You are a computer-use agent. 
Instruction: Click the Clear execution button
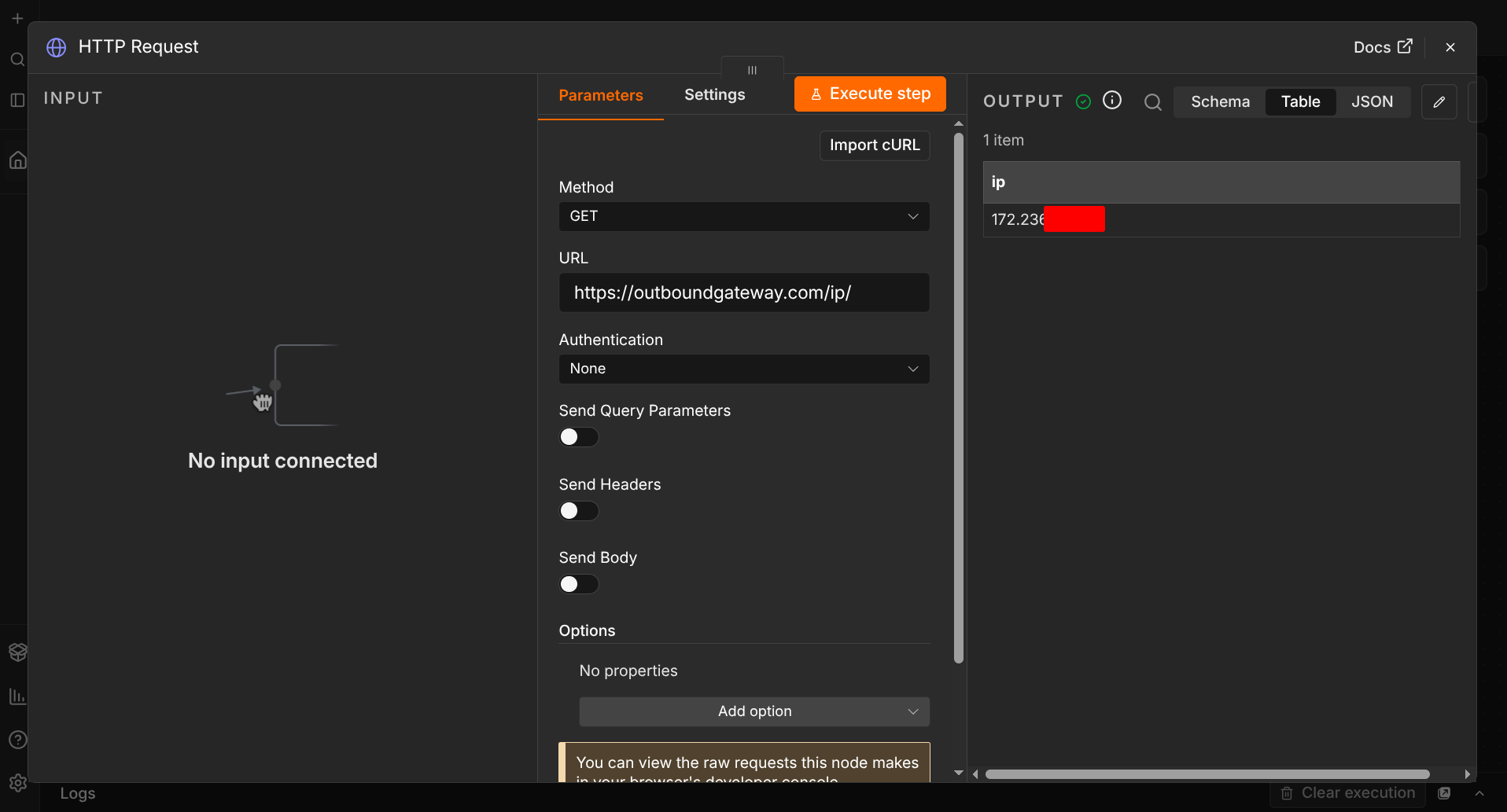coord(1347,793)
